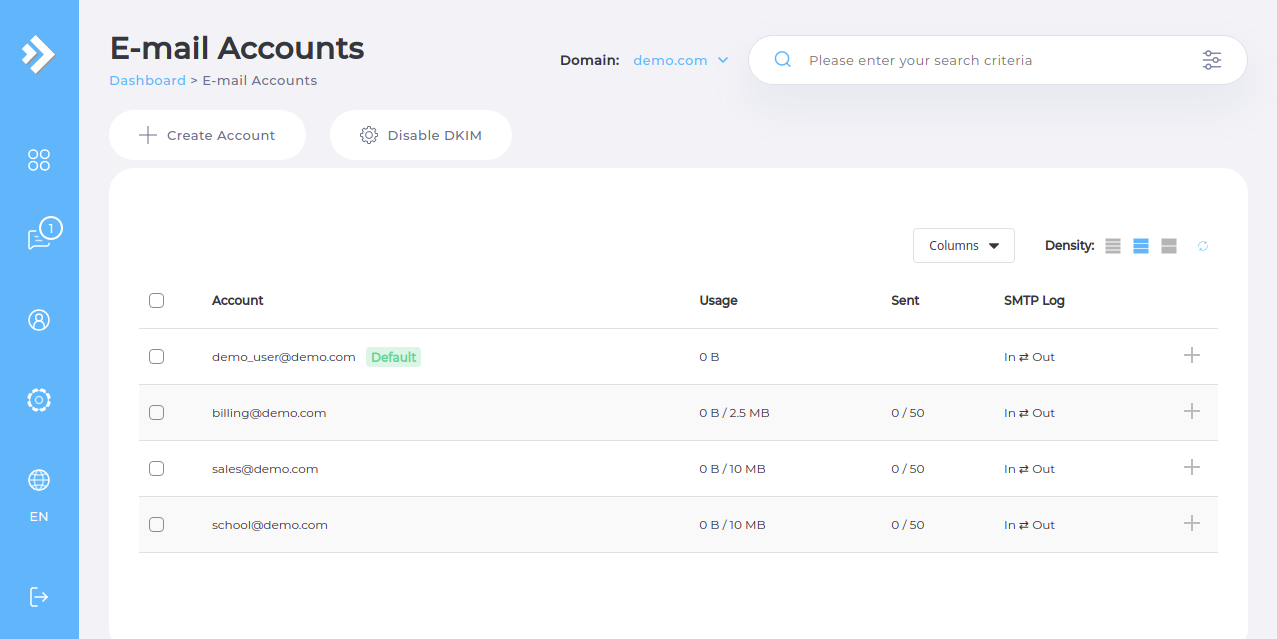This screenshot has width=1277, height=639.
Task: Click the Disable DKIM button
Action: (421, 135)
